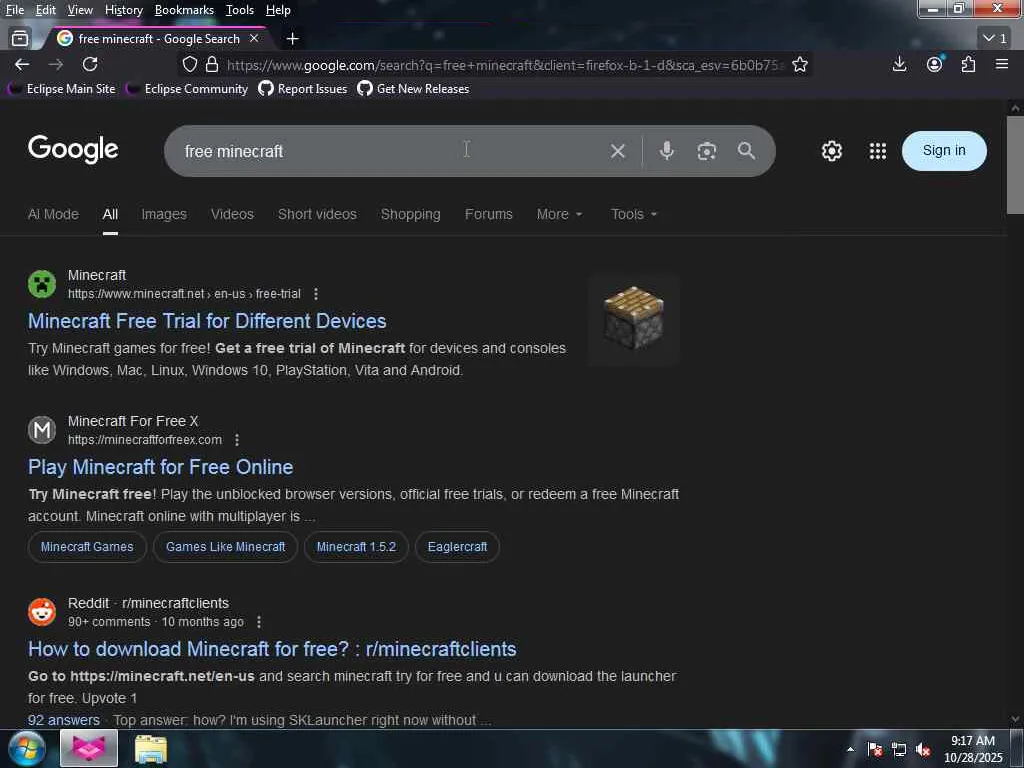This screenshot has width=1024, height=768.
Task: Clear the Google search box
Action: click(617, 152)
